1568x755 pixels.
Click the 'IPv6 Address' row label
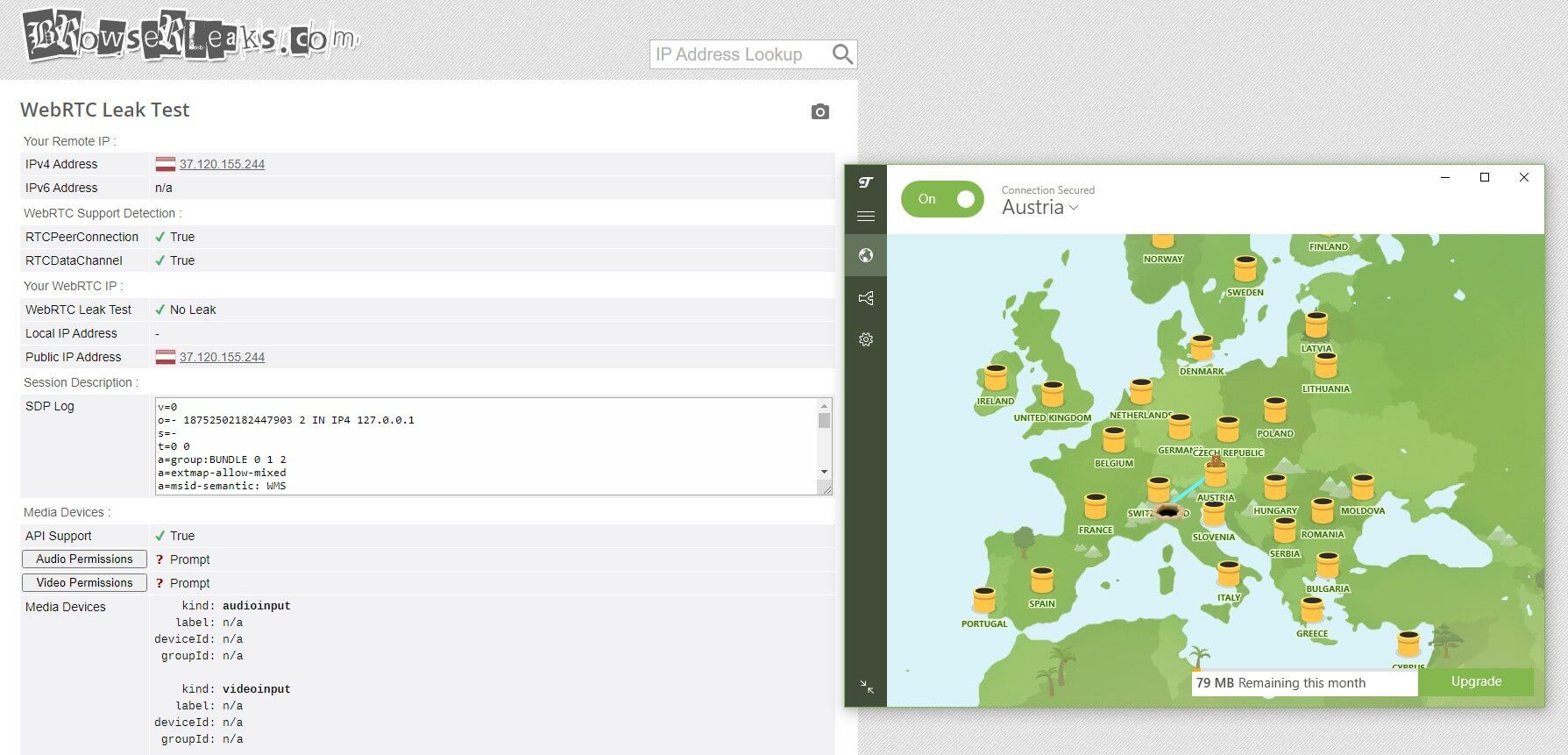click(x=61, y=188)
